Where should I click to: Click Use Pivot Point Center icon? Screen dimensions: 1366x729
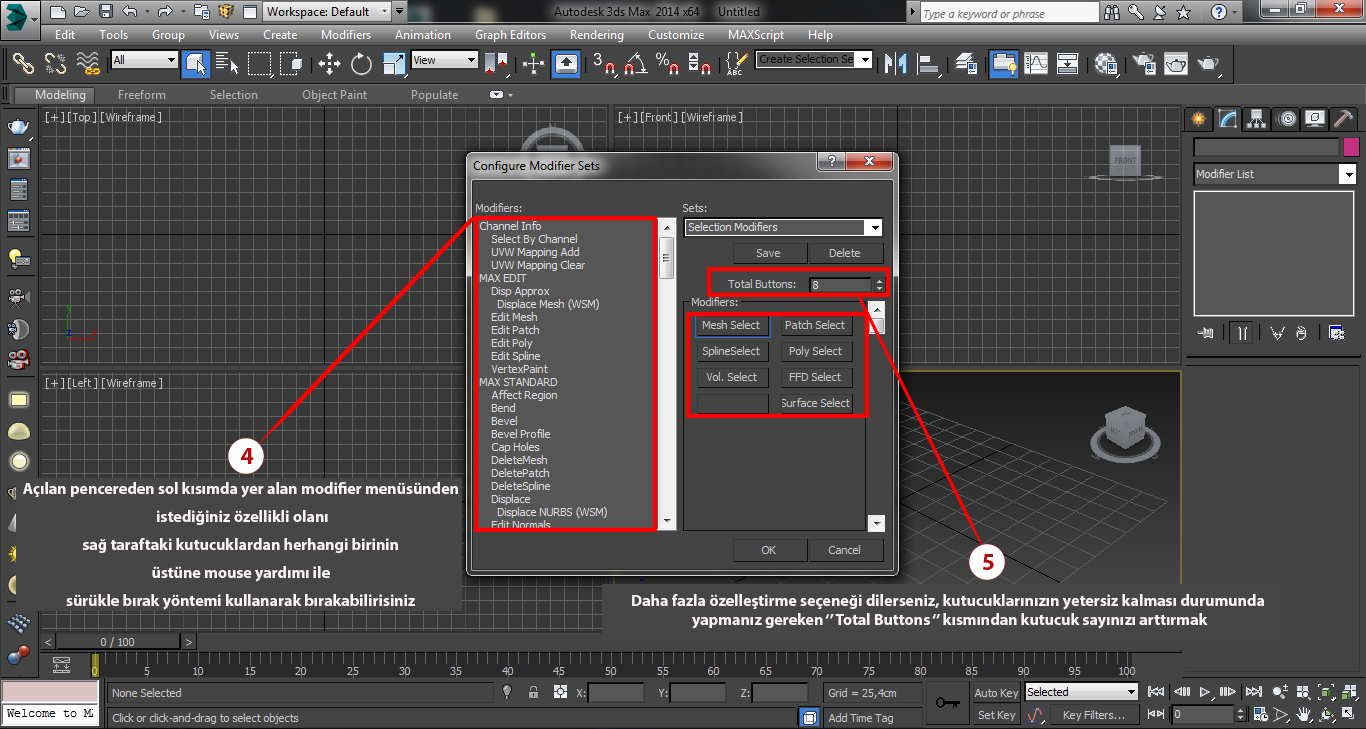tap(496, 63)
